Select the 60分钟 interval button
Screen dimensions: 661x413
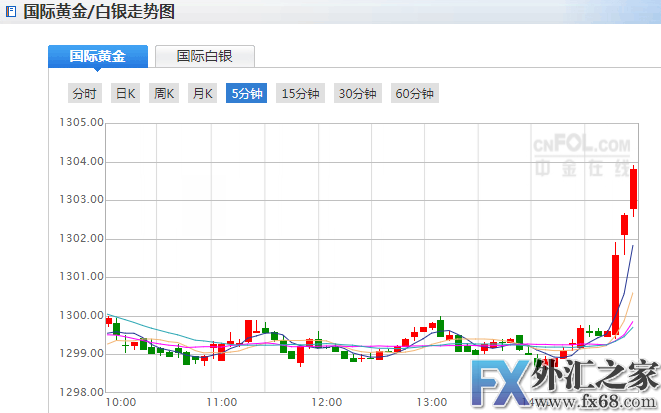pos(415,93)
